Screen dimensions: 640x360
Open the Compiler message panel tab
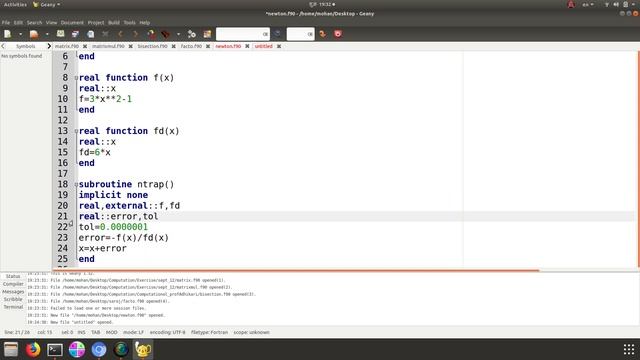click(x=13, y=284)
